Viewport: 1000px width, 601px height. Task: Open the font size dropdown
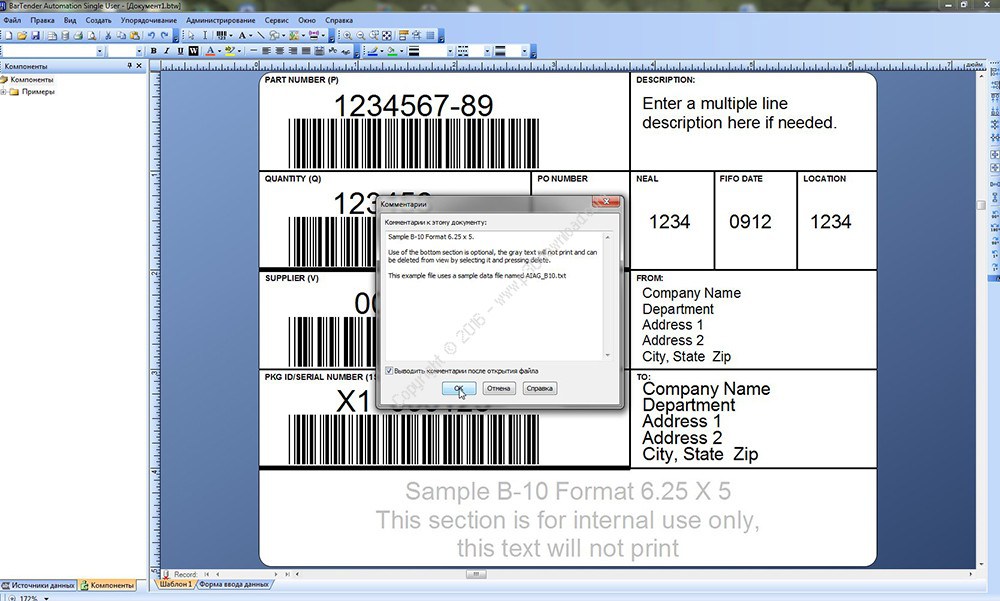[x=139, y=51]
